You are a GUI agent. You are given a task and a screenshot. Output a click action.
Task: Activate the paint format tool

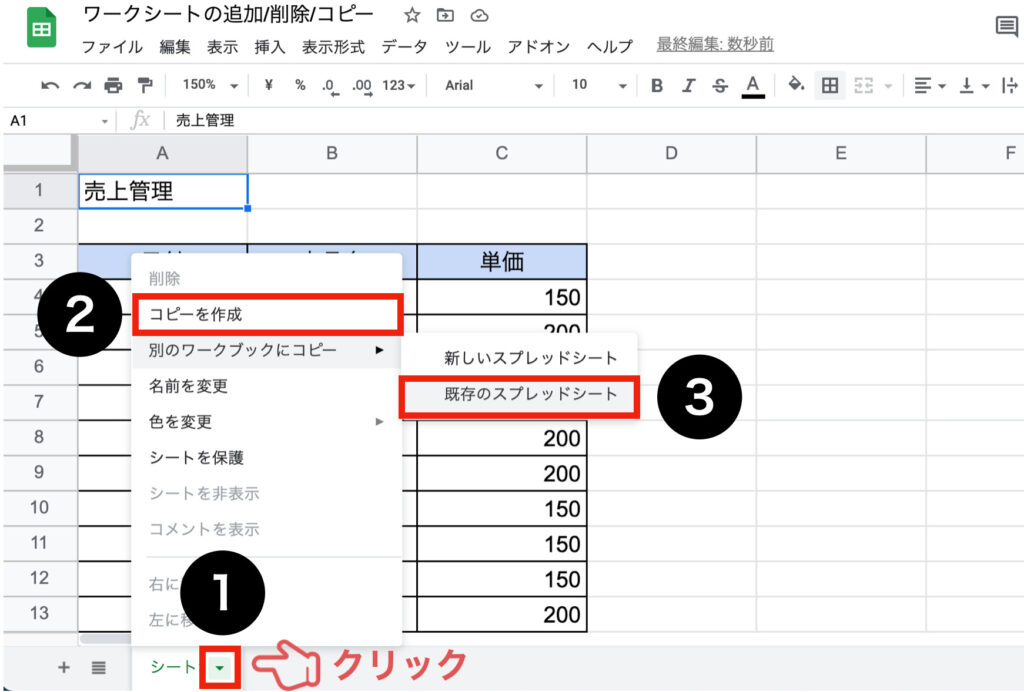coord(145,86)
